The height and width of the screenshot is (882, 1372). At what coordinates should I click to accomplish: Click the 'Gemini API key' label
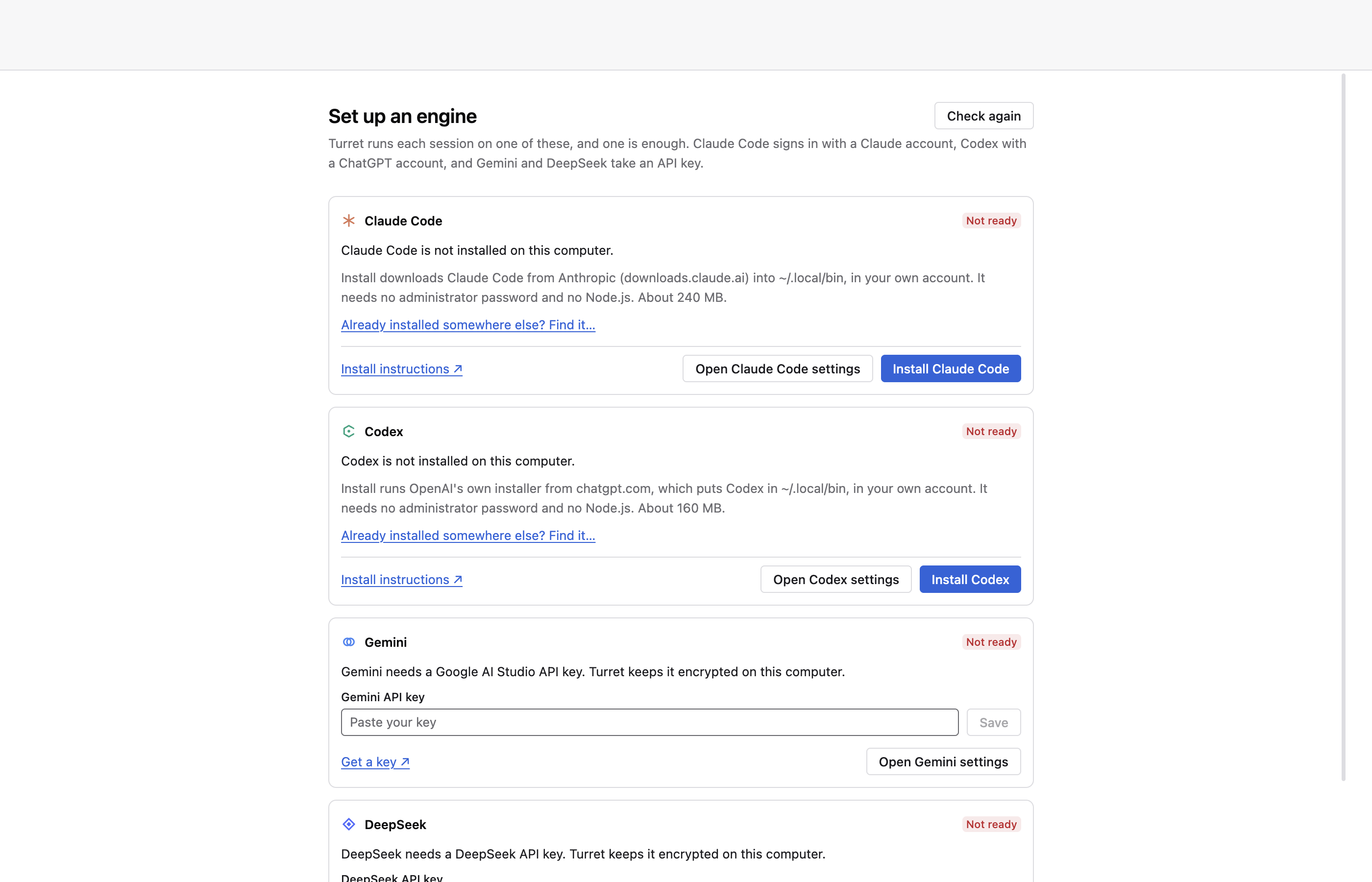click(x=383, y=697)
